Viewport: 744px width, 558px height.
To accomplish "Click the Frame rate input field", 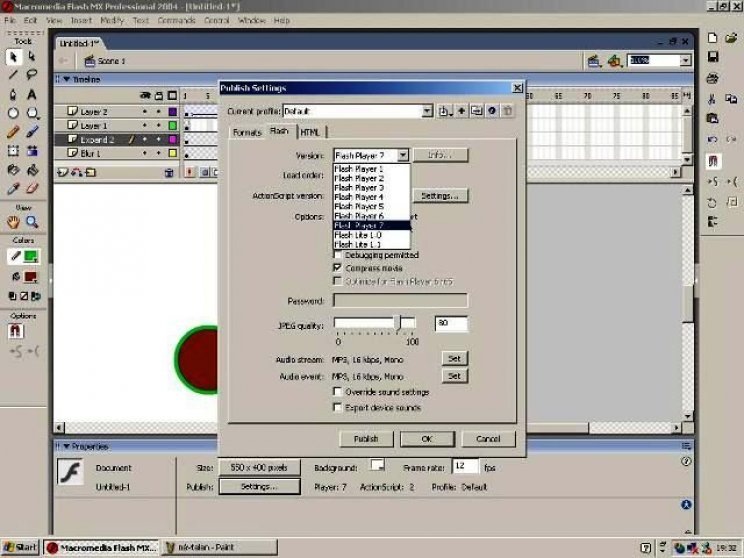I will [x=465, y=466].
